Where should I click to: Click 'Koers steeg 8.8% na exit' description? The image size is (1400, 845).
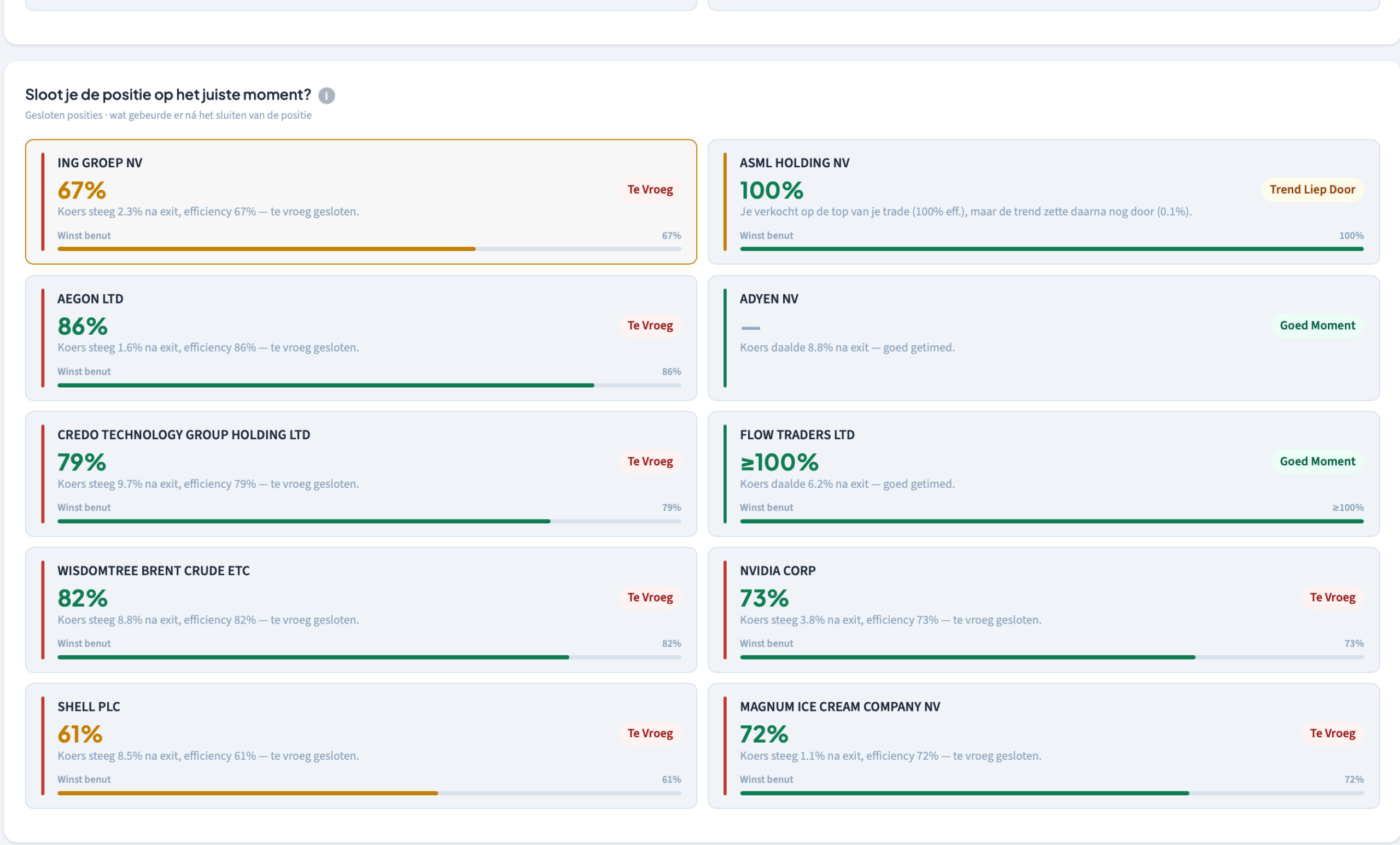[x=208, y=620]
